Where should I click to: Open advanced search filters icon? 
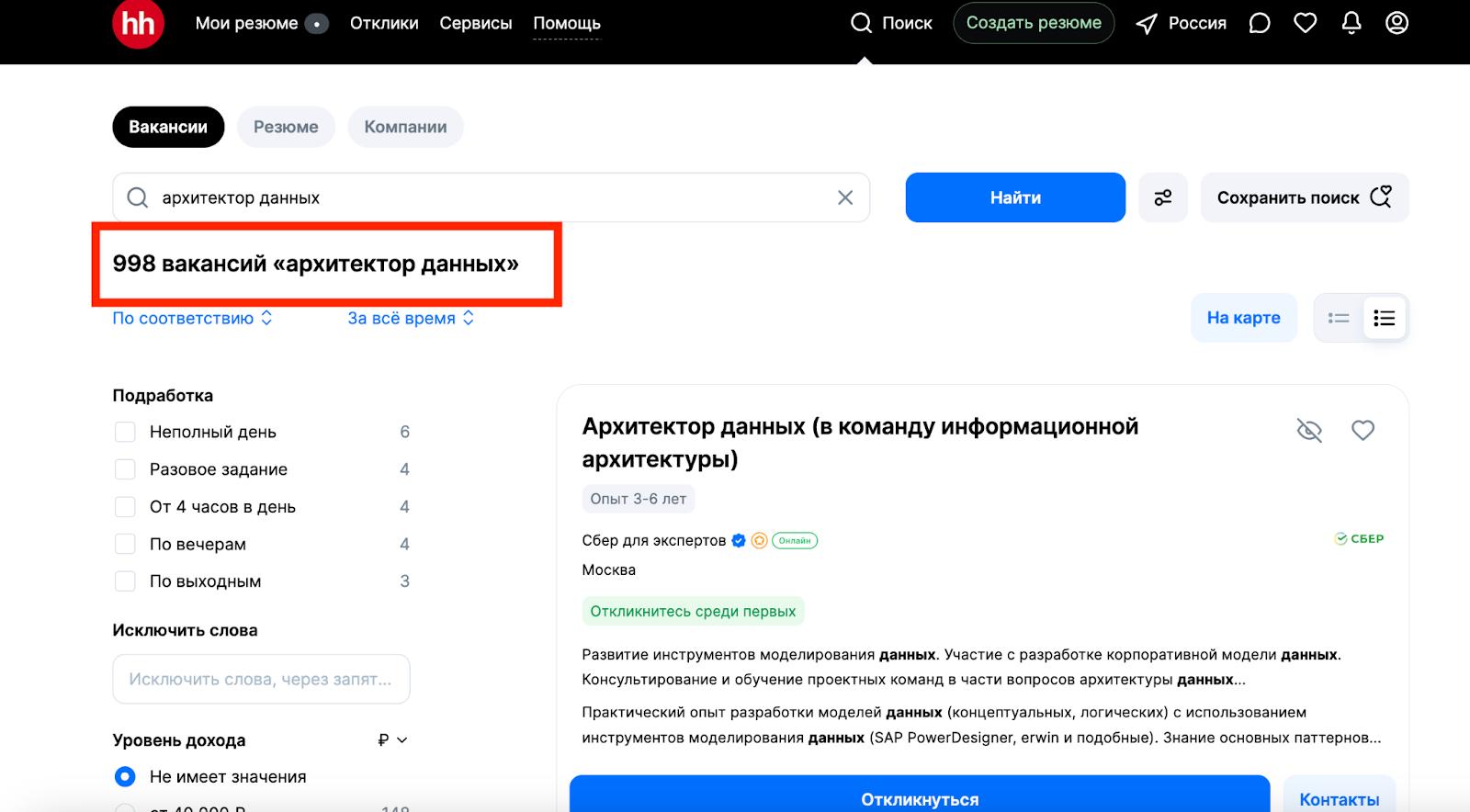pos(1163,197)
